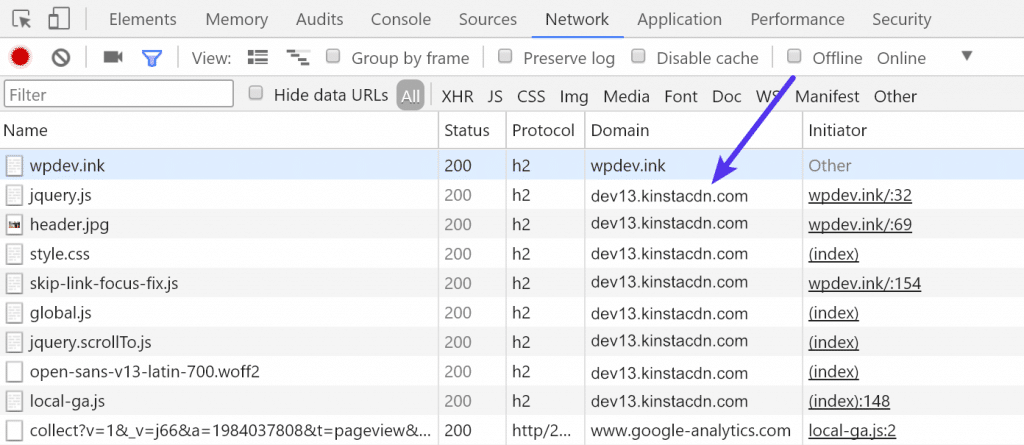Click the header.jpg image file icon

tap(14, 225)
